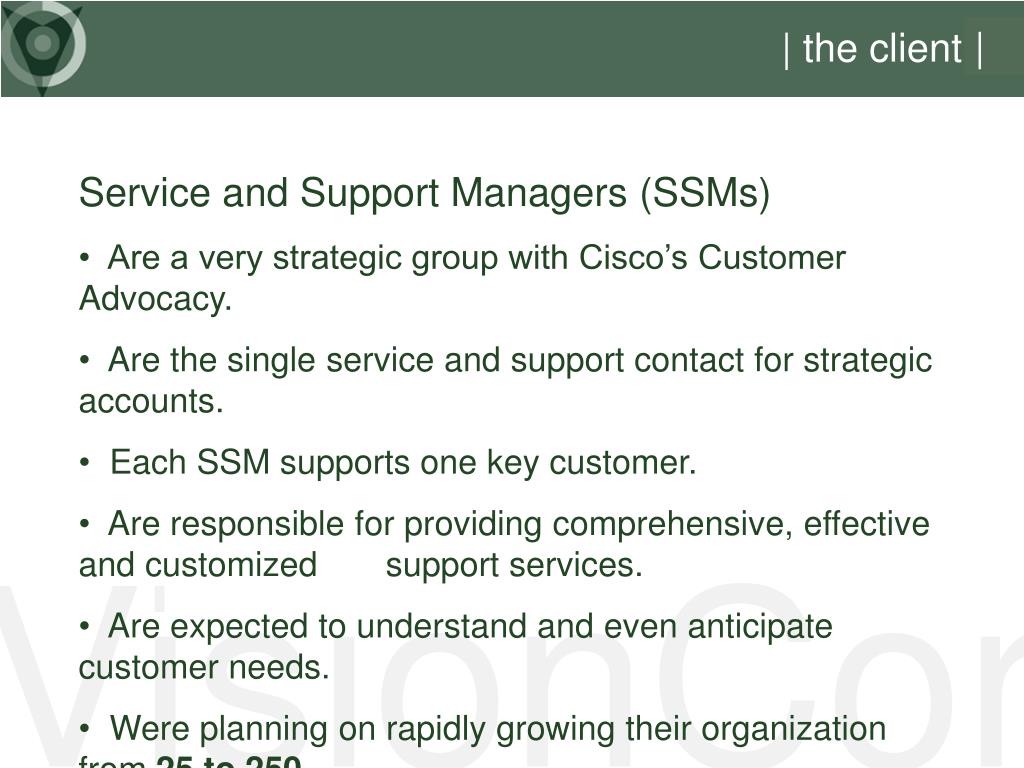Screen dimensions: 1024x768
Task: Click the word "Cisco's" in first bullet
Action: [633, 257]
